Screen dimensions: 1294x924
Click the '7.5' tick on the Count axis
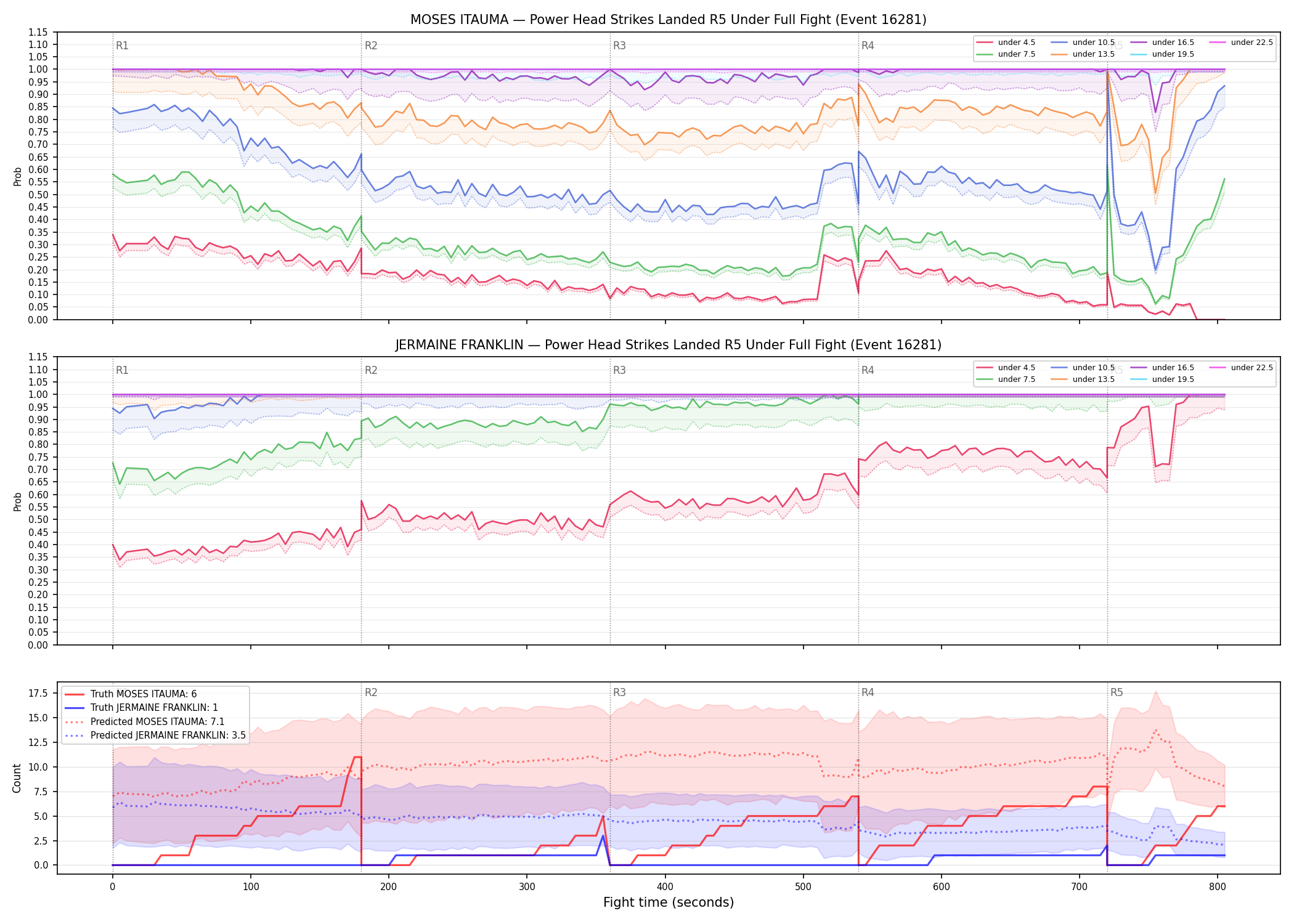tap(41, 792)
